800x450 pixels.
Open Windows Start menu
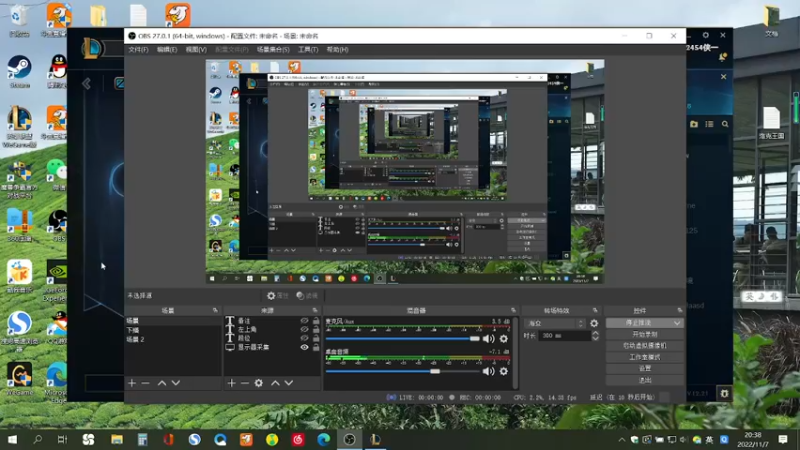(x=12, y=439)
